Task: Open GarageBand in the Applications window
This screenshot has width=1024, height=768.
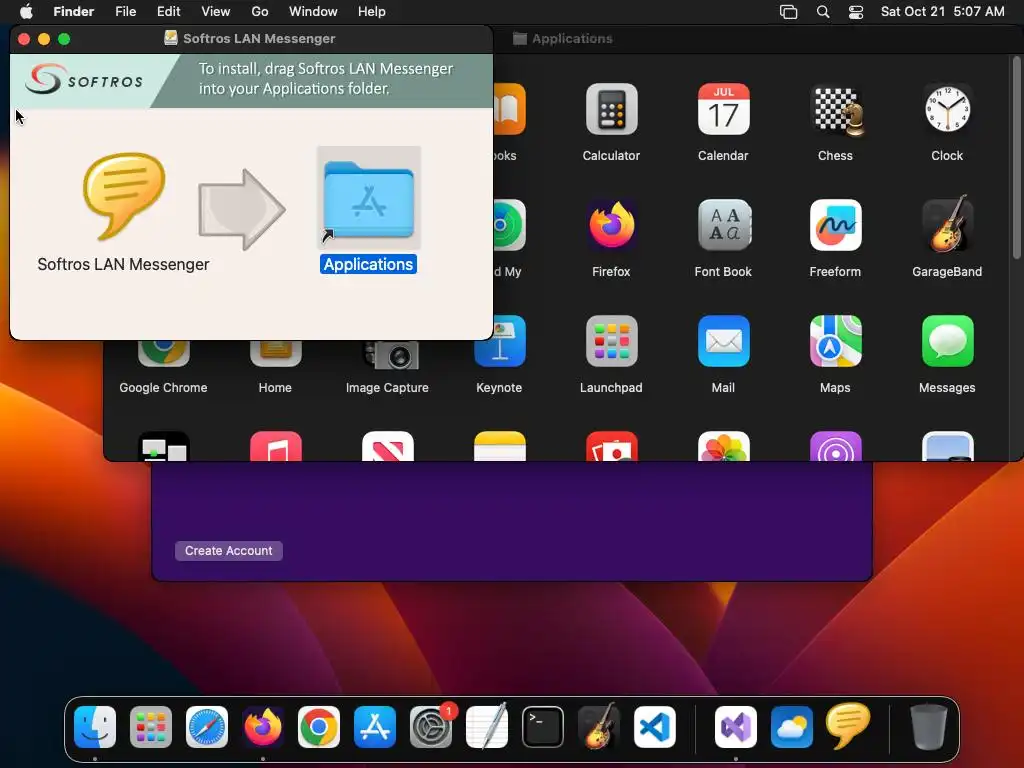Action: point(947,225)
